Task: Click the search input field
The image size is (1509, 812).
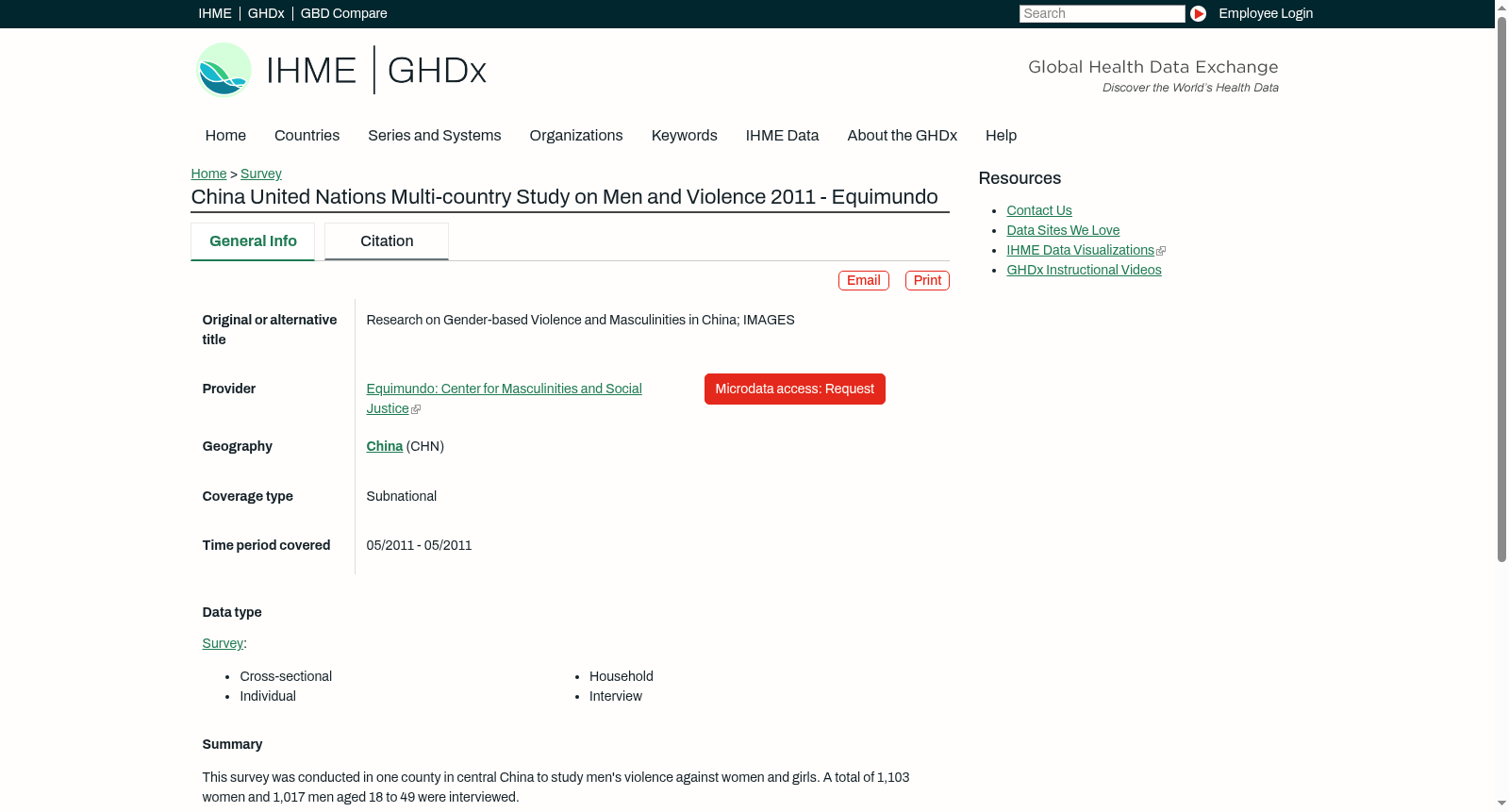Action: [1102, 13]
